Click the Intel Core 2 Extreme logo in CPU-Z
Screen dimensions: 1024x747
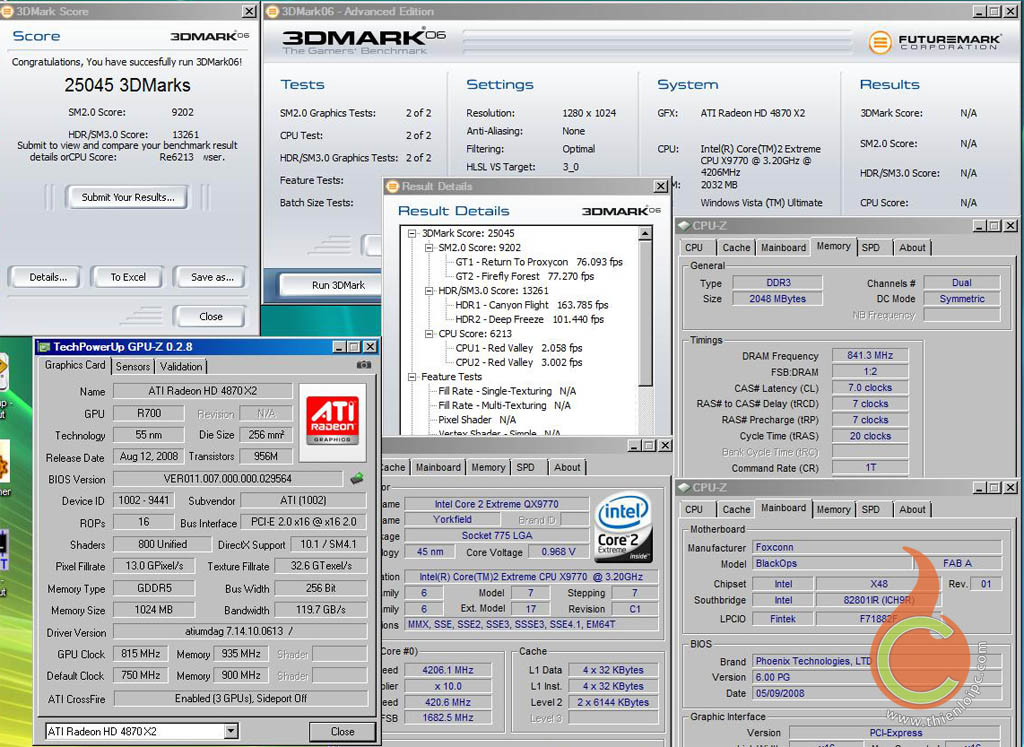[624, 528]
